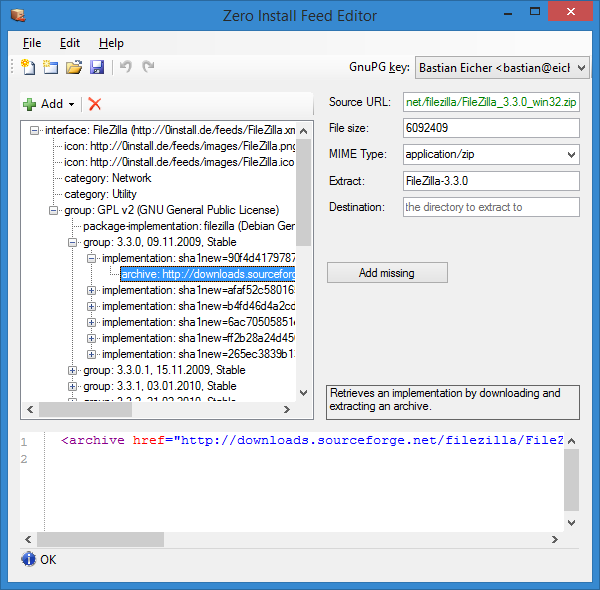
Task: Open the Add dropdown arrow
Action: 71,104
